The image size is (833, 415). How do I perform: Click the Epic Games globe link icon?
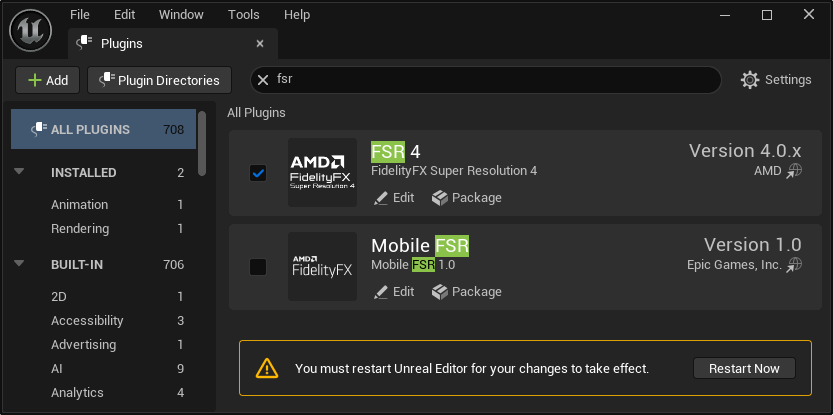(794, 265)
